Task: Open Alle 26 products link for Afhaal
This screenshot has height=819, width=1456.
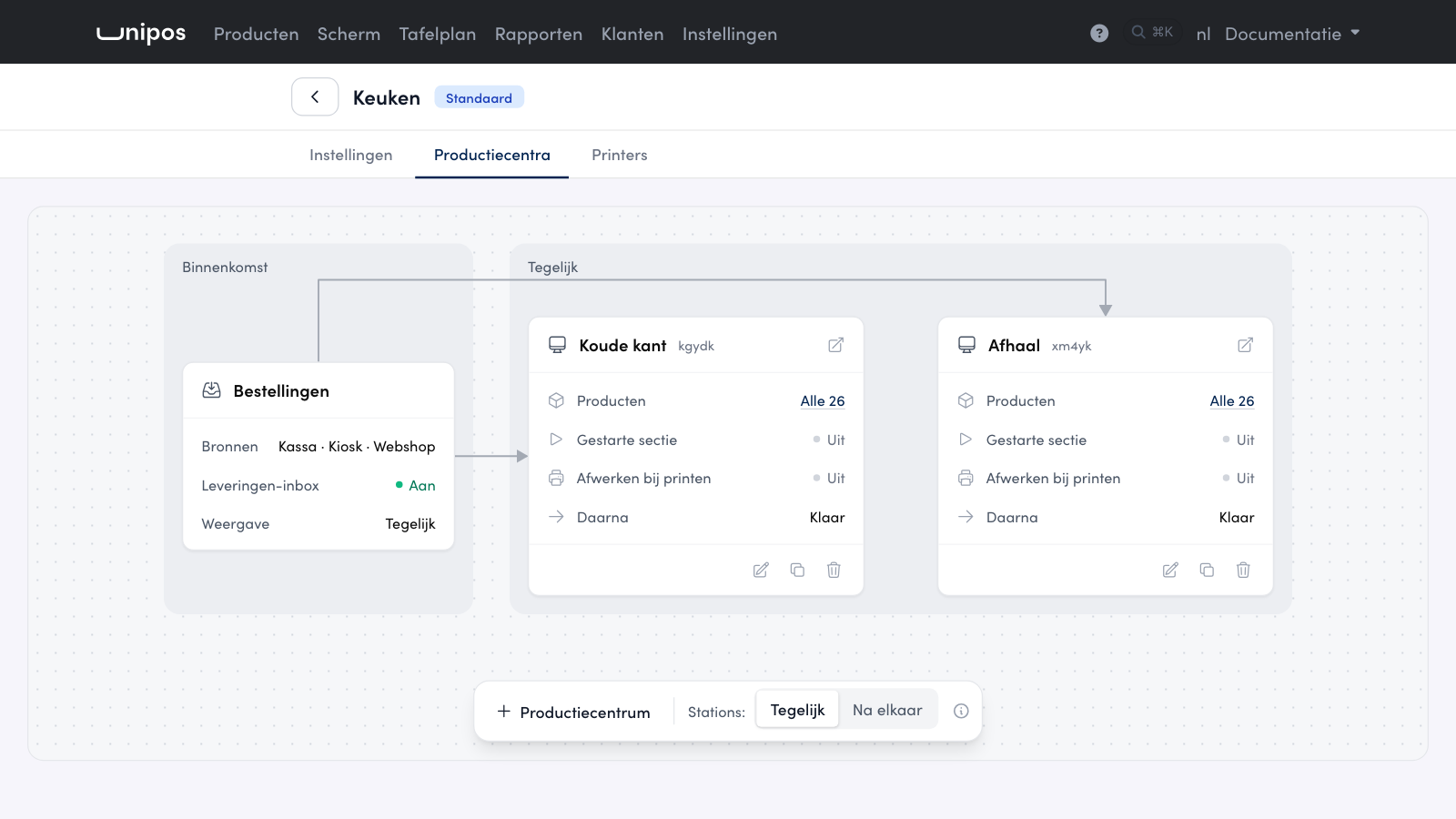Action: [x=1232, y=401]
